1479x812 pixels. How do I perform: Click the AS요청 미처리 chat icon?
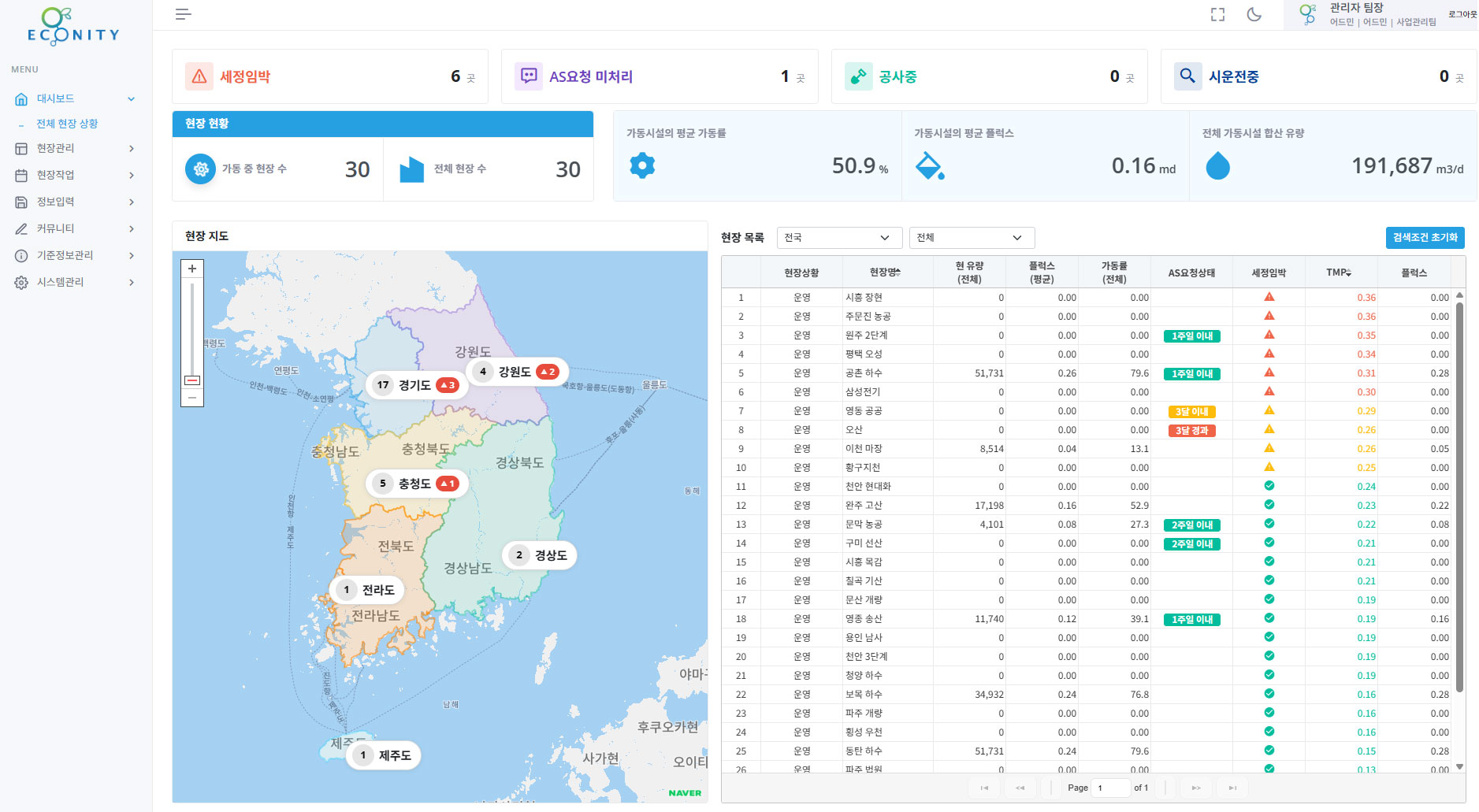click(x=529, y=76)
